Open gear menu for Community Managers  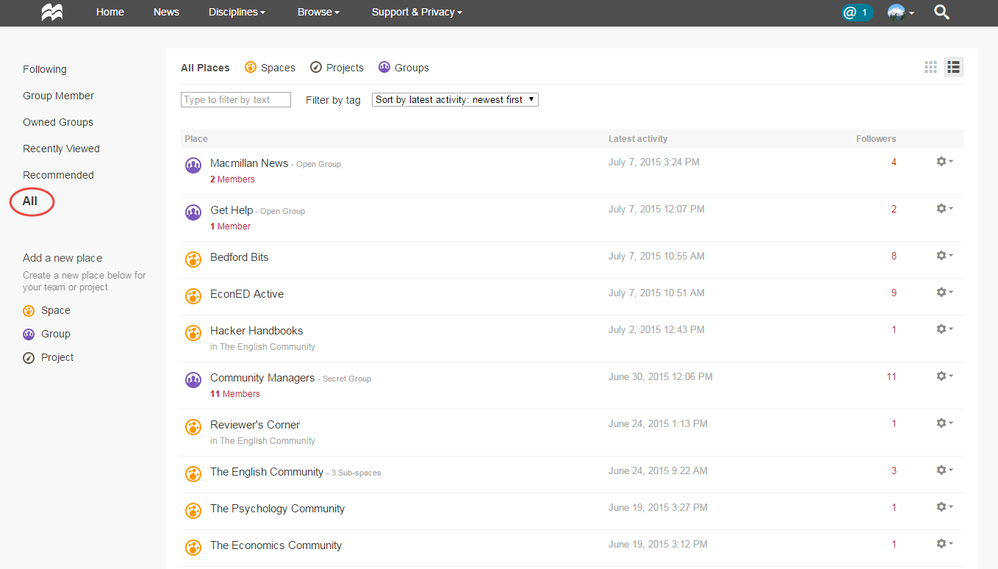point(945,376)
